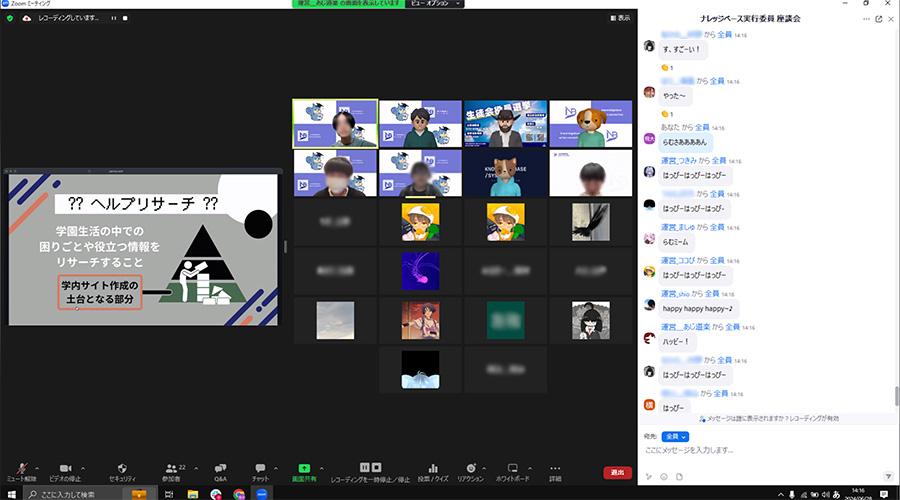Toggle the Chat panel
The width and height of the screenshot is (900, 500).
point(260,469)
